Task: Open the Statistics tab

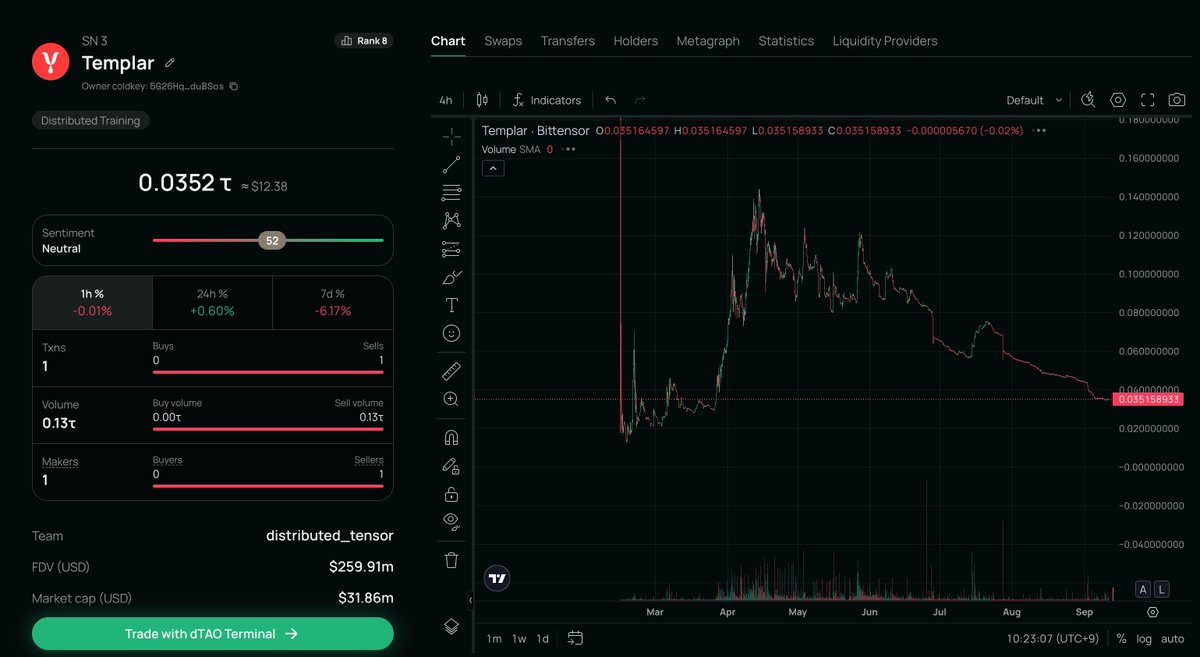Action: point(786,41)
